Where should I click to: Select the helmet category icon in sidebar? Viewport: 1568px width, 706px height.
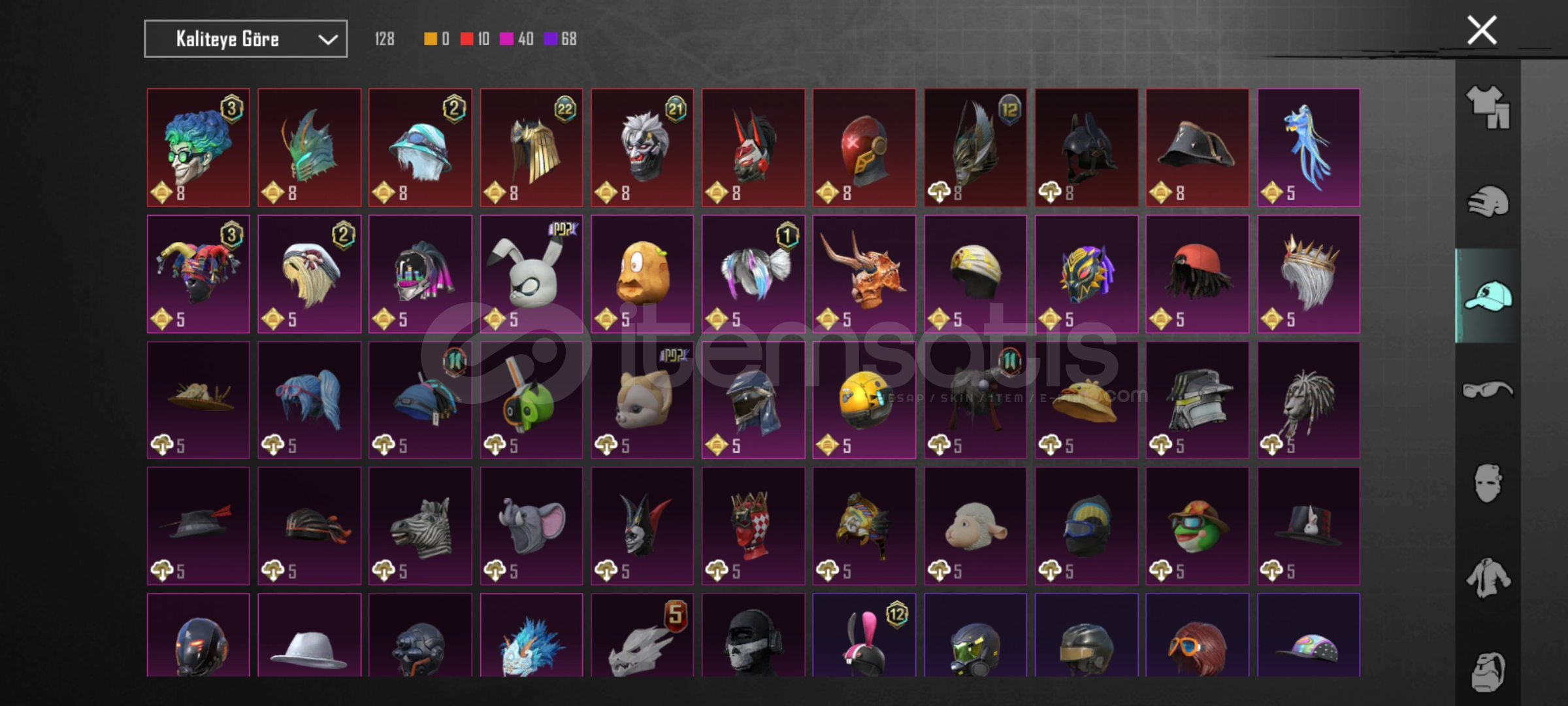point(1488,201)
